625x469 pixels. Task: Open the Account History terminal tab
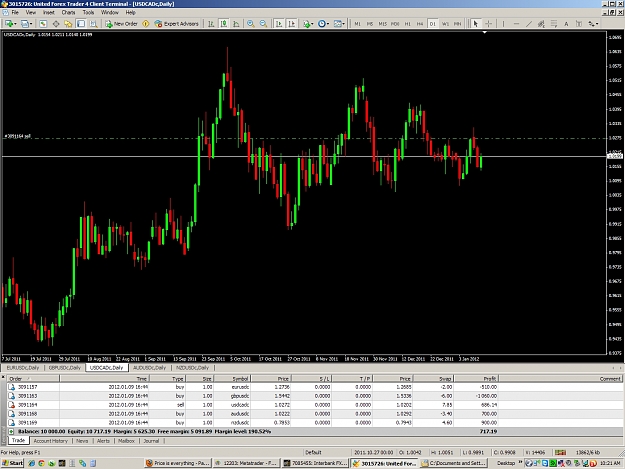[x=51, y=441]
